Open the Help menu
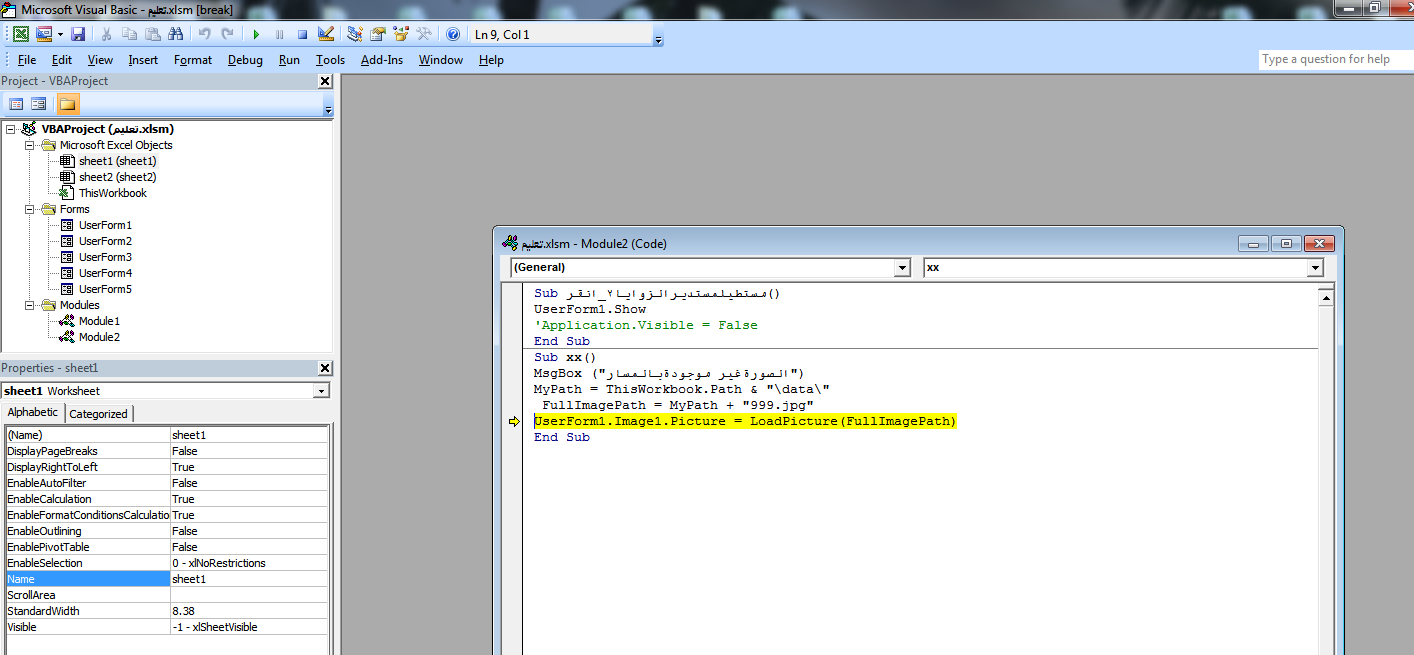Screen dimensions: 1414x655 pyautogui.click(x=491, y=60)
